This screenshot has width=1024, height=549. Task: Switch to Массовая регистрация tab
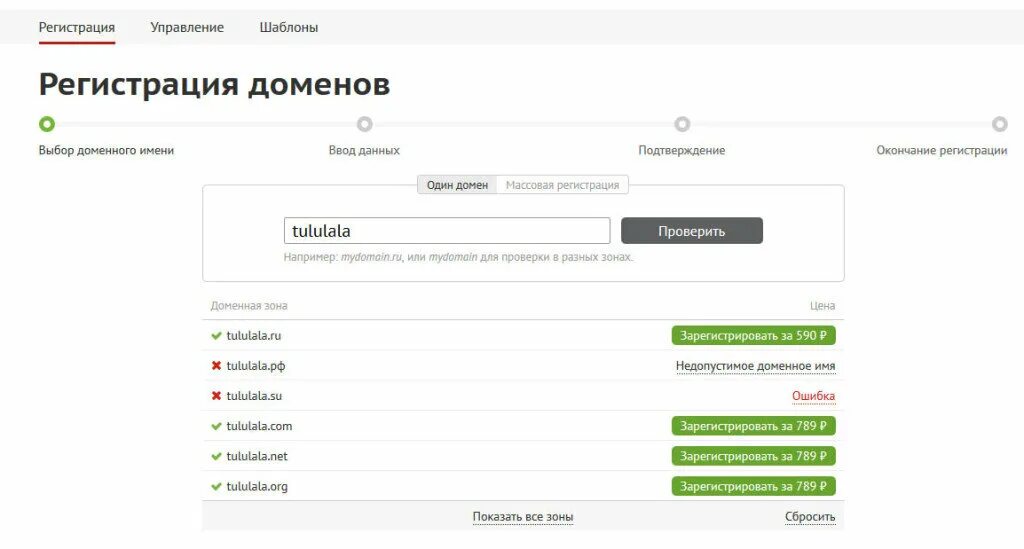562,185
